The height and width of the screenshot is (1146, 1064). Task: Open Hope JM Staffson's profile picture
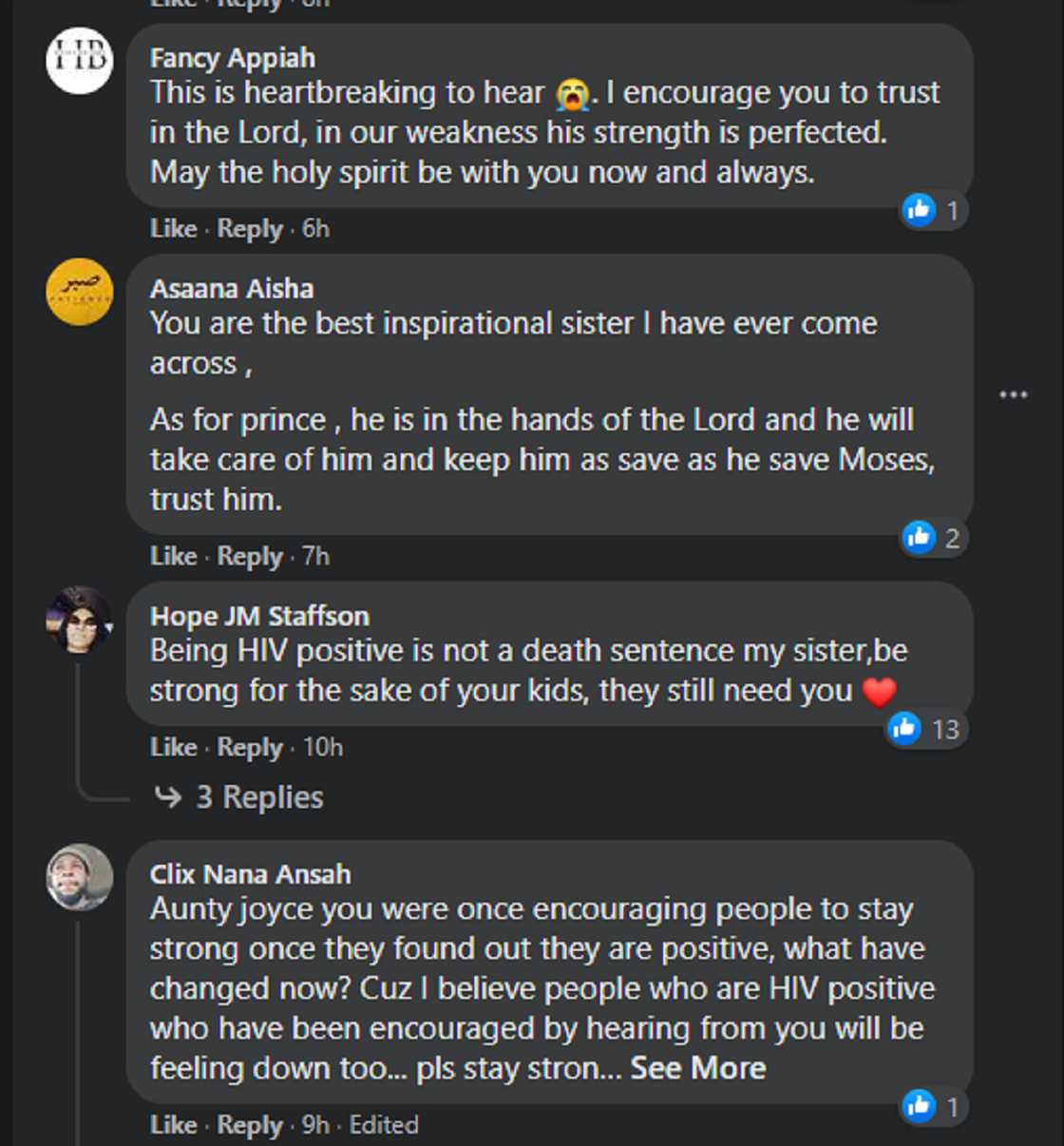coord(80,620)
